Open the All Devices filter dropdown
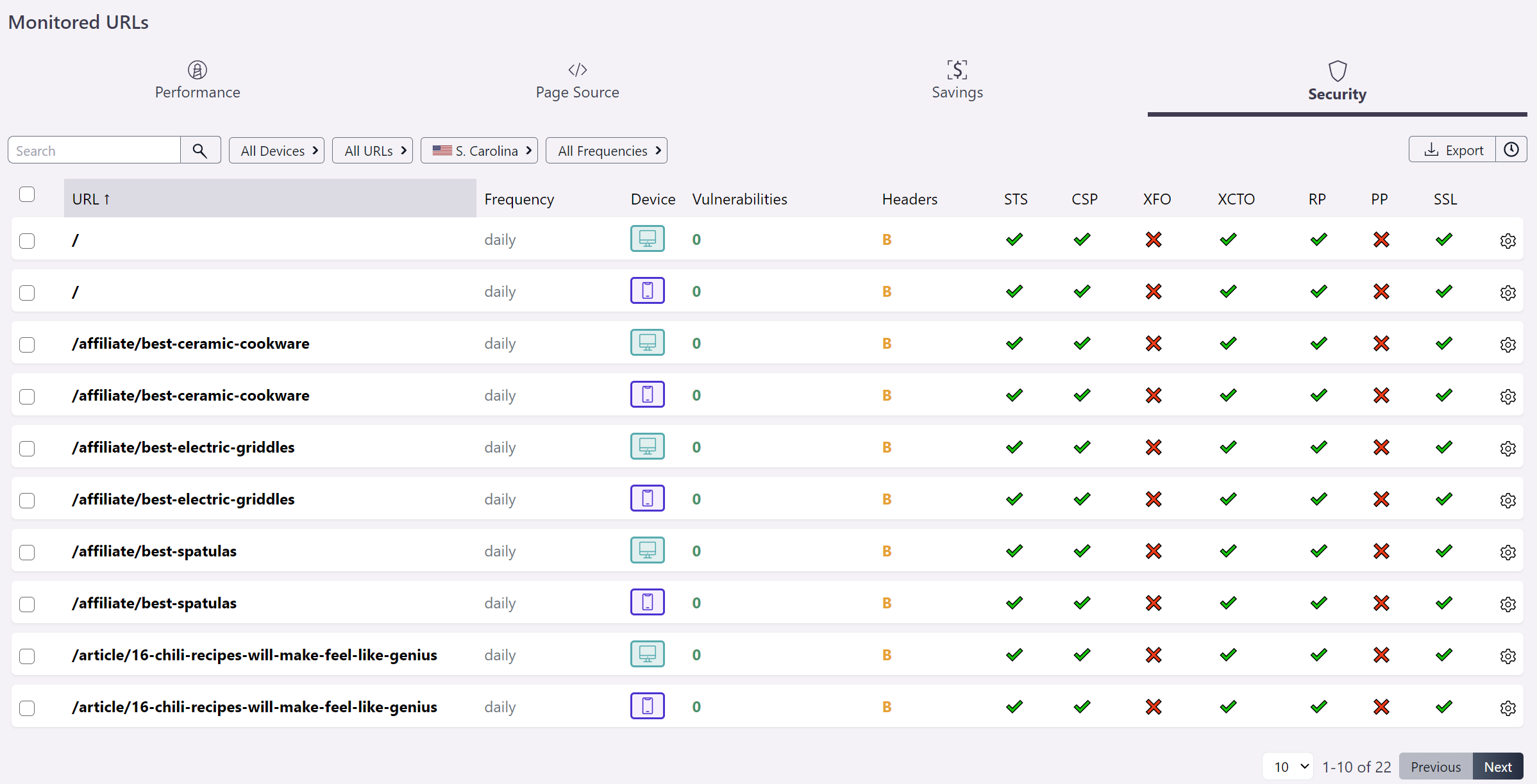1537x784 pixels. pos(276,151)
